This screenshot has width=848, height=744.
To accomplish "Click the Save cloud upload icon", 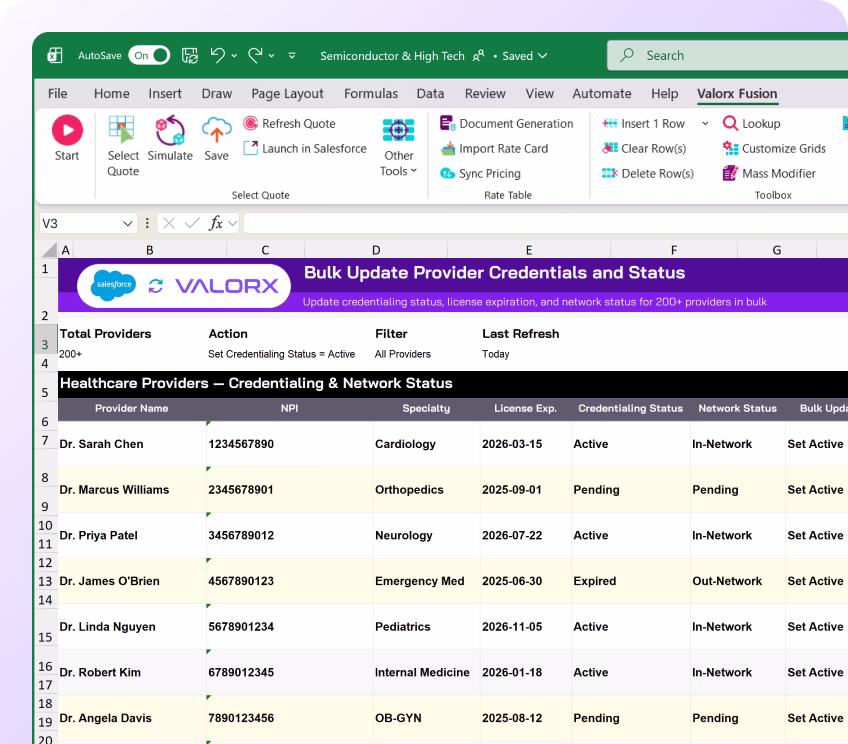I will point(216,130).
